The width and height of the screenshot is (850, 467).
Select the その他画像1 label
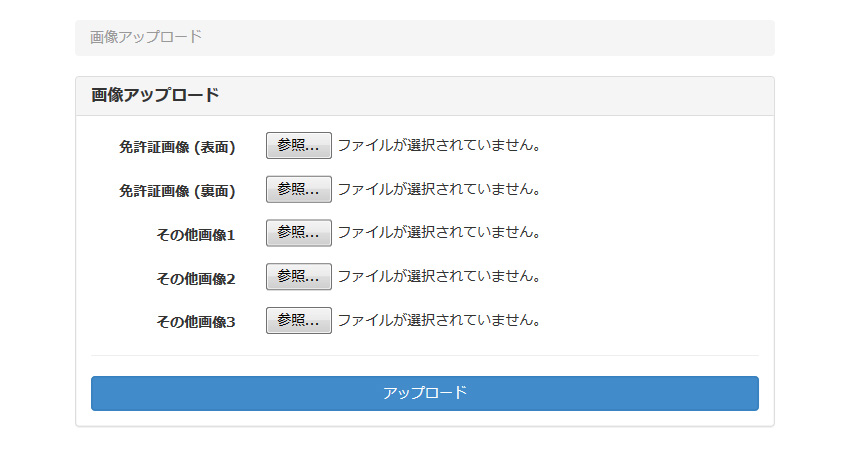click(195, 235)
